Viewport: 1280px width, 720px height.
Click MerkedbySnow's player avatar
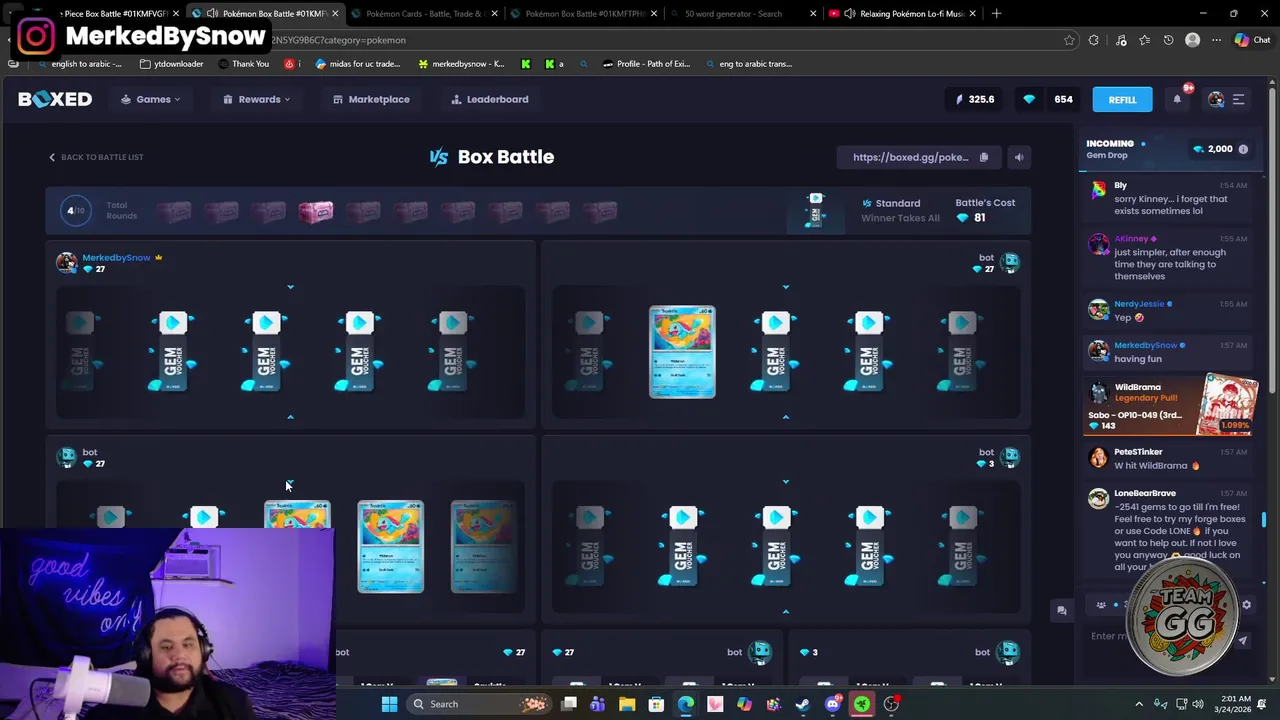pyautogui.click(x=66, y=262)
